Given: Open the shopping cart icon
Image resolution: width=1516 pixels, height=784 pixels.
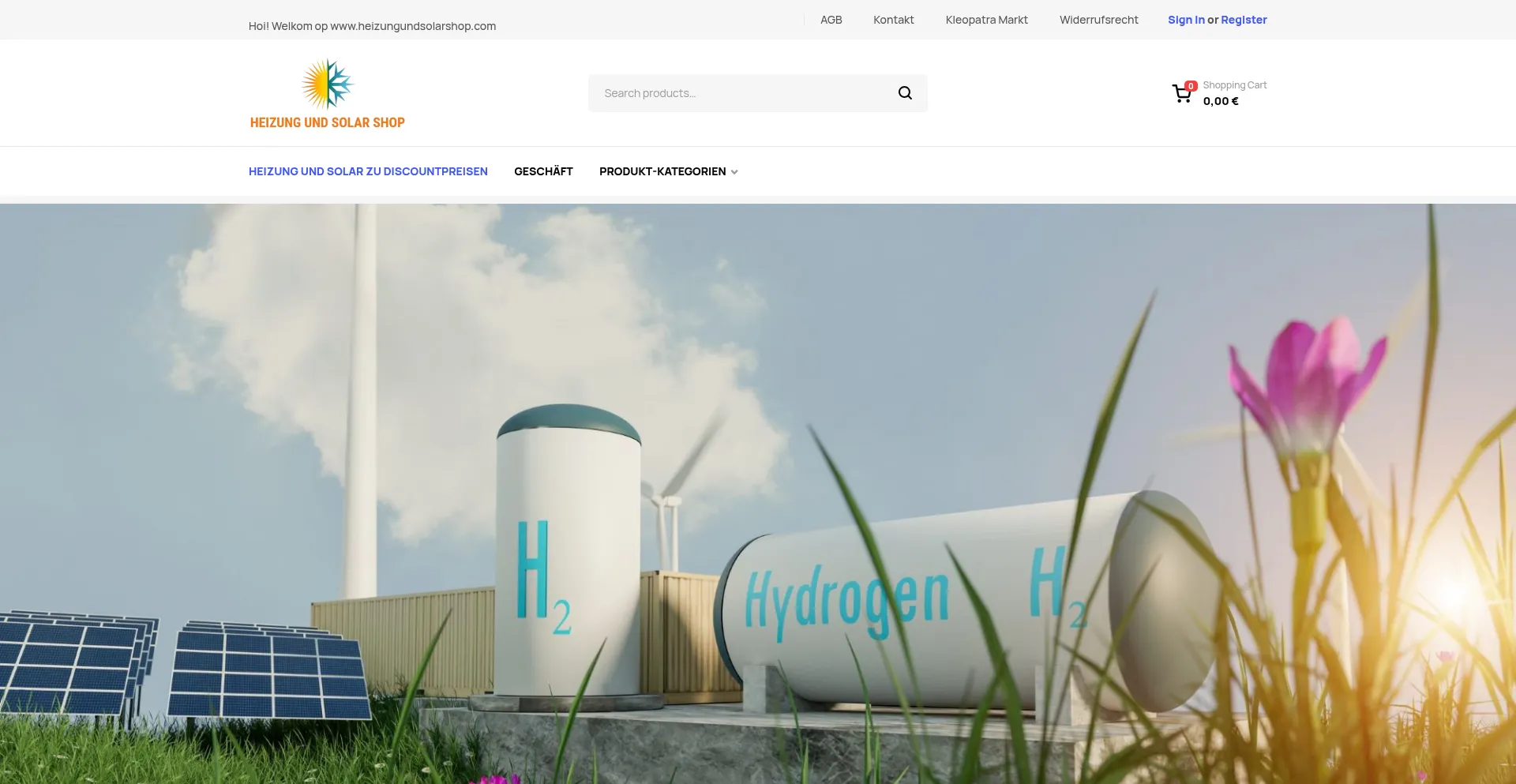Looking at the screenshot, I should coord(1181,95).
